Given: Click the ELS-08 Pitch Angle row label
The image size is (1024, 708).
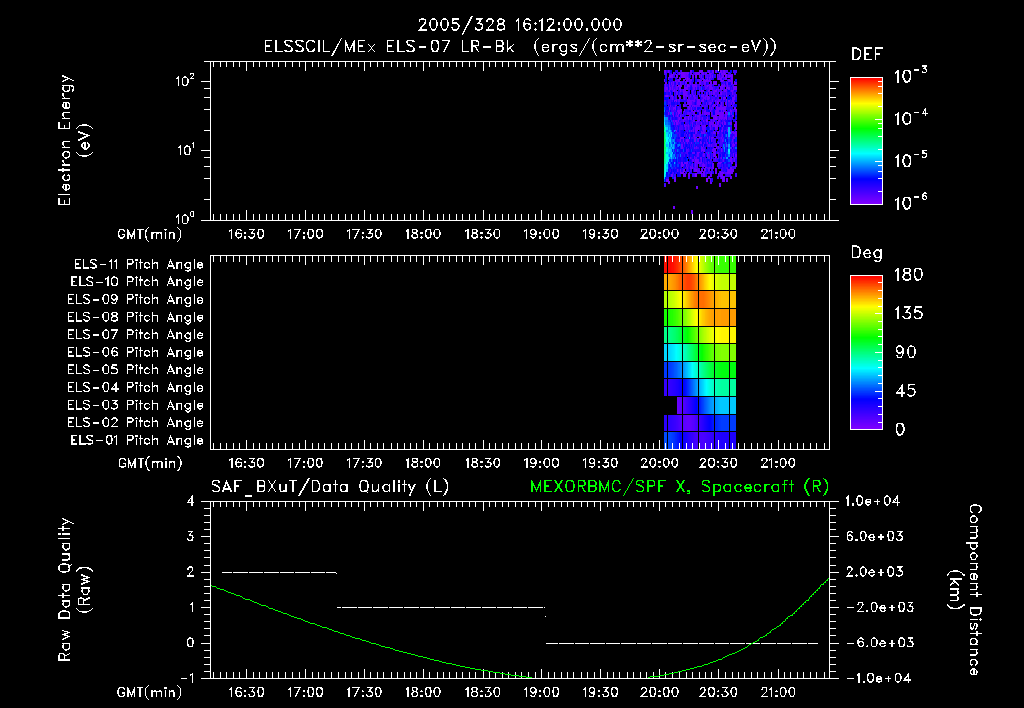Looking at the screenshot, I should click(x=135, y=317).
